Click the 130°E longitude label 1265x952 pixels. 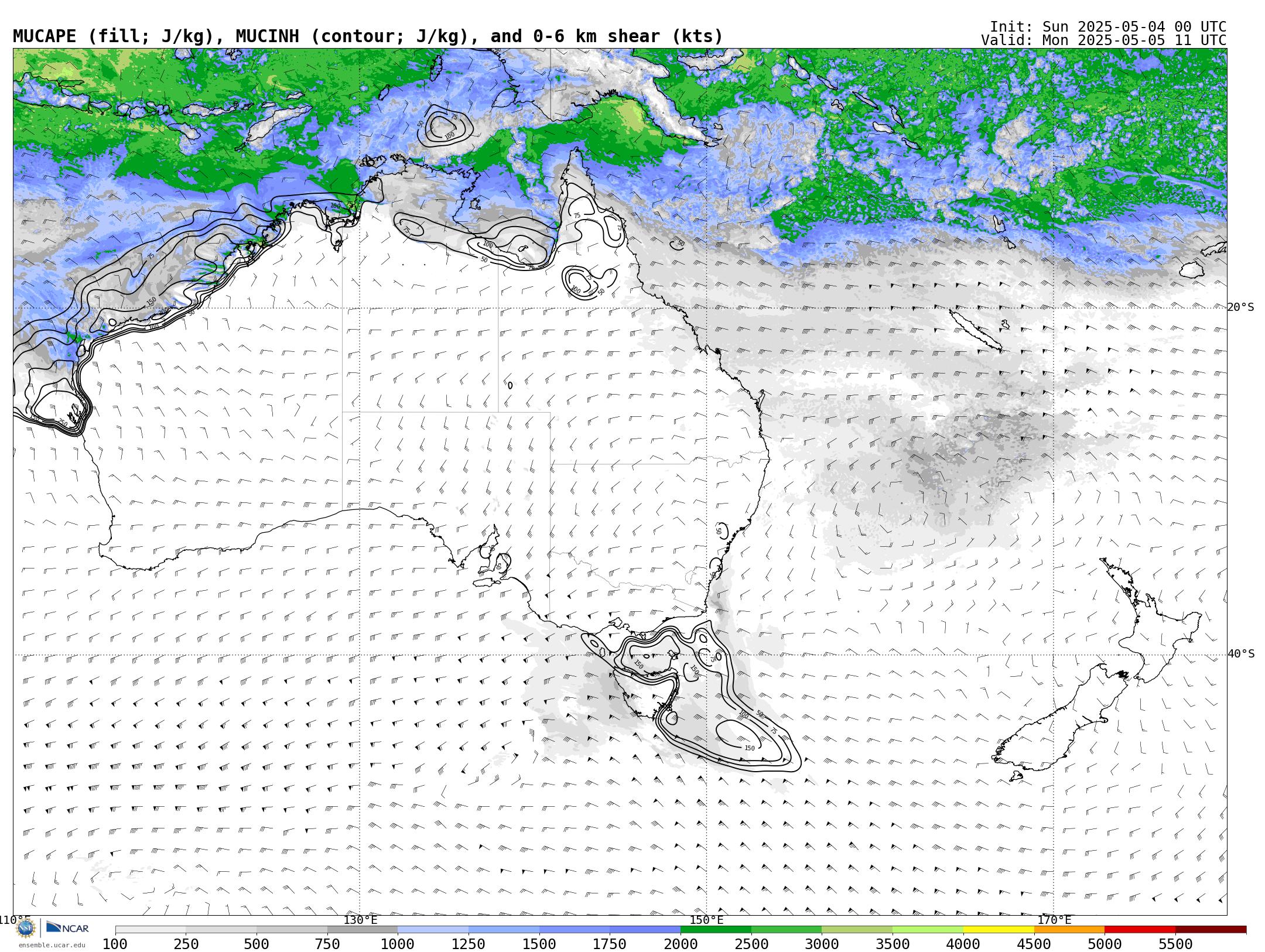tap(360, 920)
